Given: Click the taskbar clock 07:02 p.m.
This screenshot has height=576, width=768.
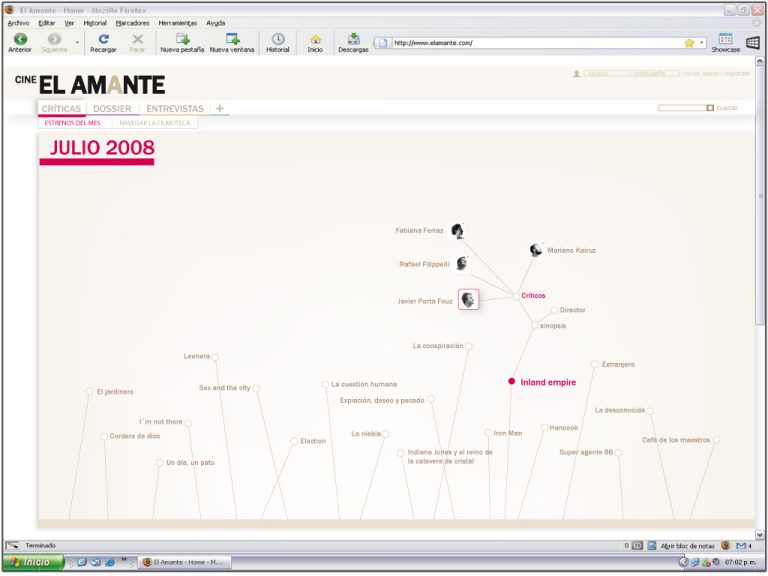Looking at the screenshot, I should coord(740,562).
